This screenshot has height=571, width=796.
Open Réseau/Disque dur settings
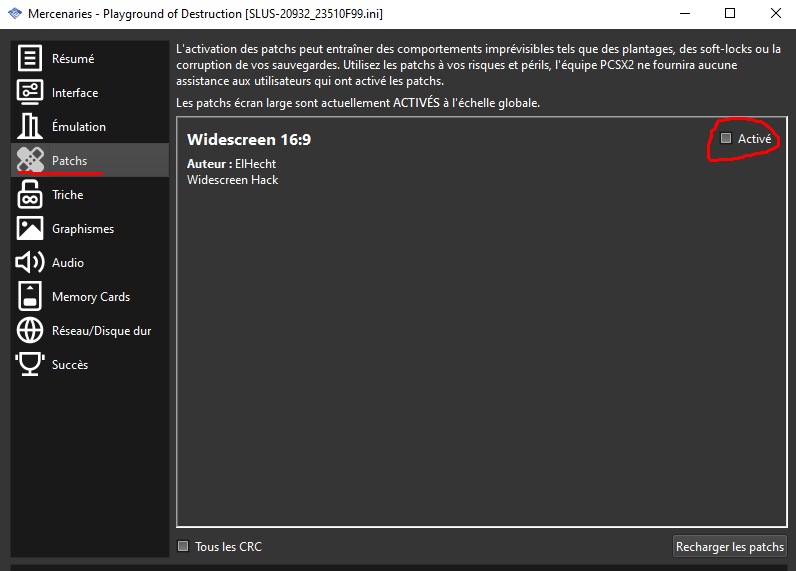(90, 330)
